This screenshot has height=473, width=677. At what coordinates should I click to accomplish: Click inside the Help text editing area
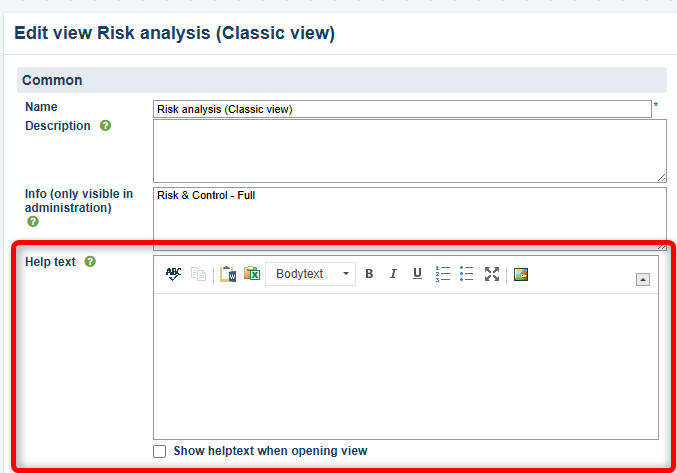point(405,365)
